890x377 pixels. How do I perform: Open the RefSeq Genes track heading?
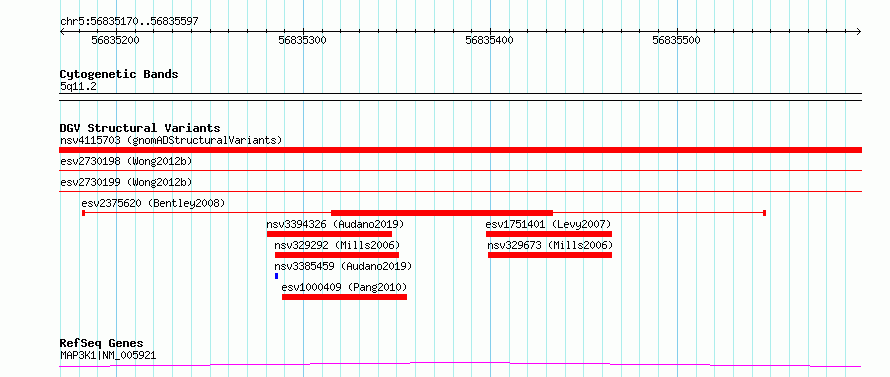coord(102,344)
